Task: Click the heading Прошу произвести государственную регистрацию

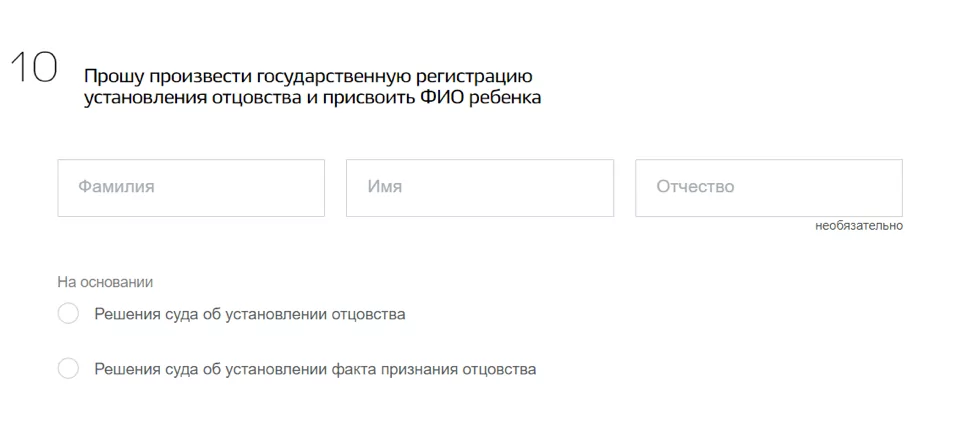Action: 308,77
